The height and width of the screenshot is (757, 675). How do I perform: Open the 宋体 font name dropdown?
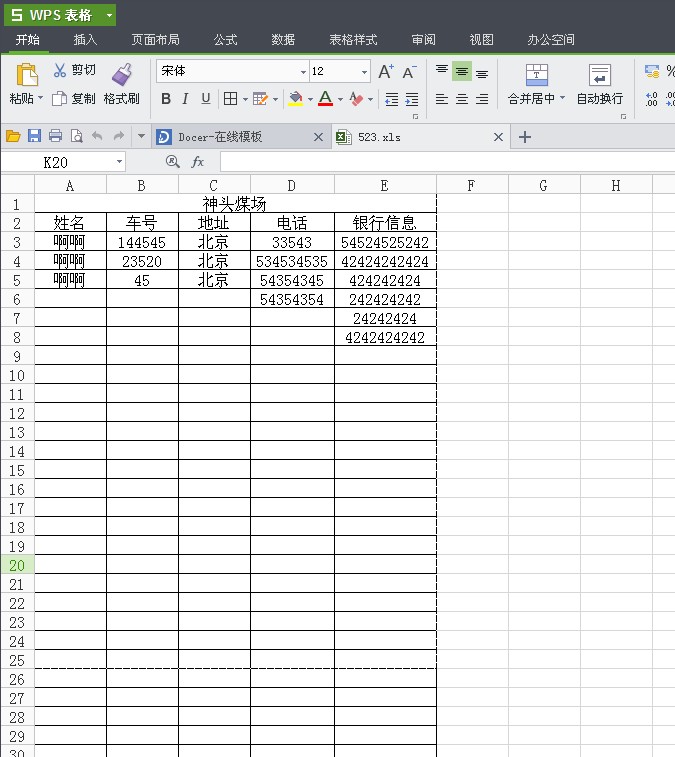[x=303, y=72]
